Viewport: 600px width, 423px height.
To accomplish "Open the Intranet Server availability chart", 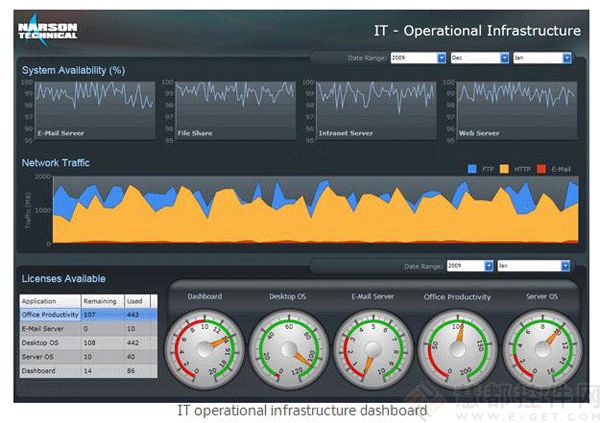I will (369, 110).
